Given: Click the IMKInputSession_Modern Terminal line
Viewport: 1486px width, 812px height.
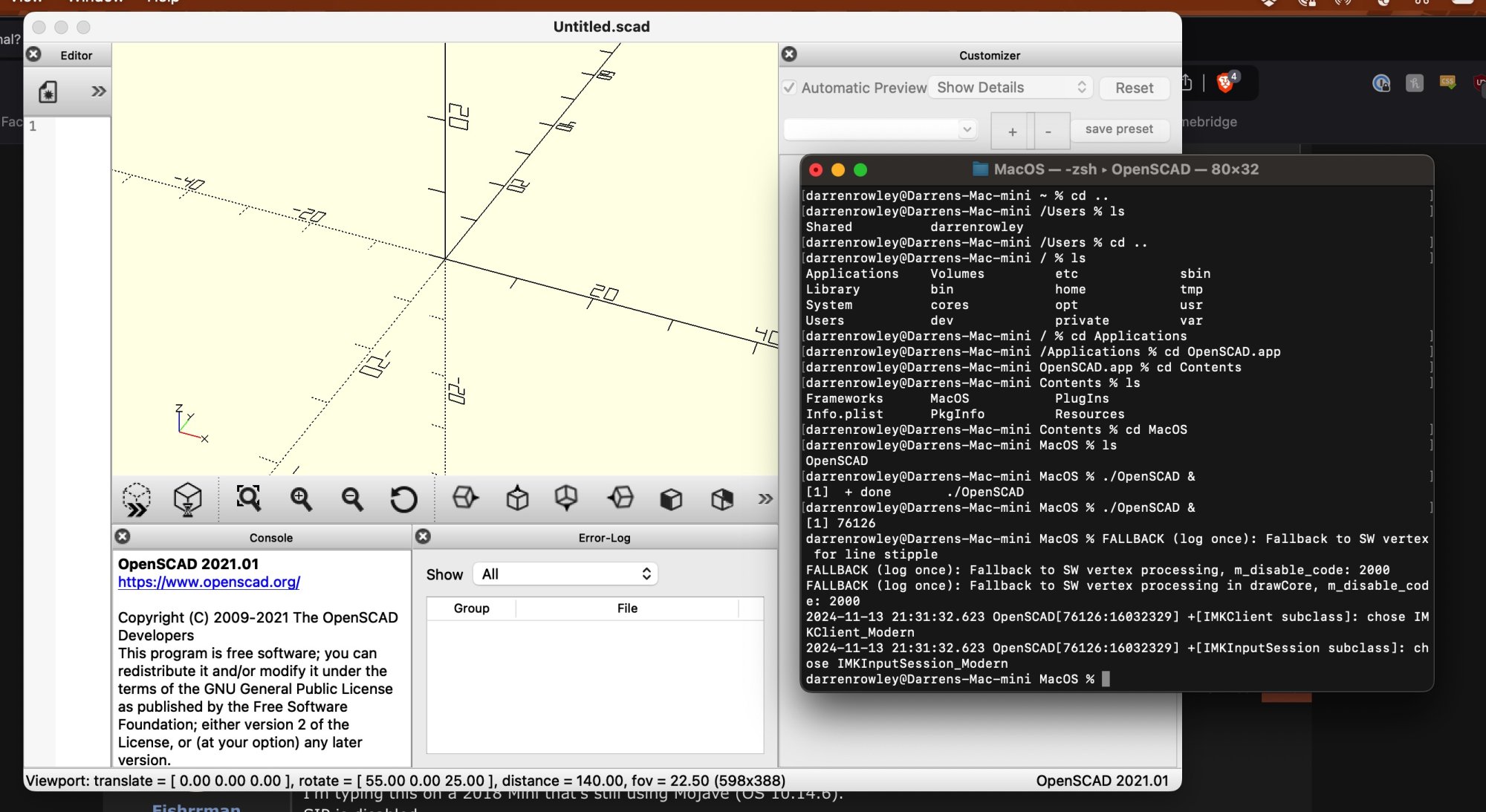Looking at the screenshot, I should click(x=906, y=663).
